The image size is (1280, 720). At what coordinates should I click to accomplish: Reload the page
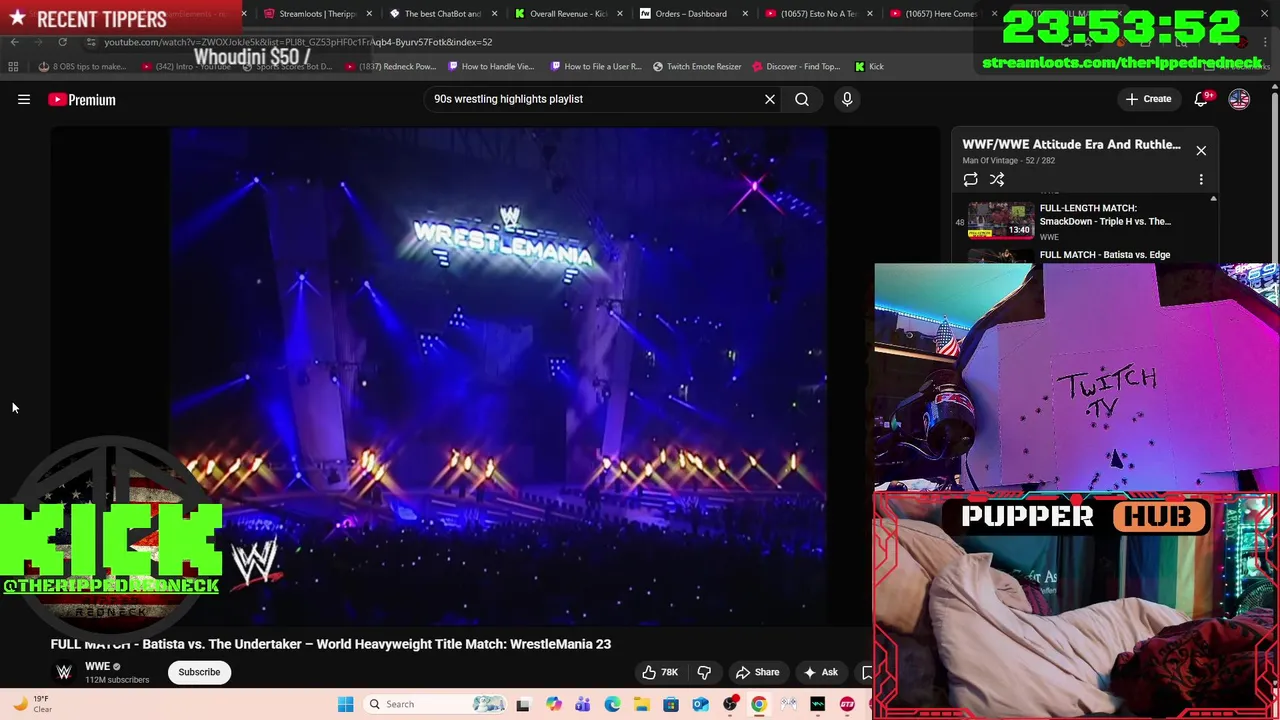[x=62, y=42]
